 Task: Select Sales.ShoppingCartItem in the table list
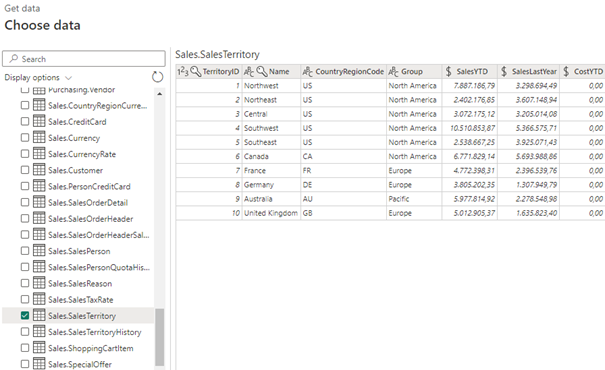(x=91, y=348)
